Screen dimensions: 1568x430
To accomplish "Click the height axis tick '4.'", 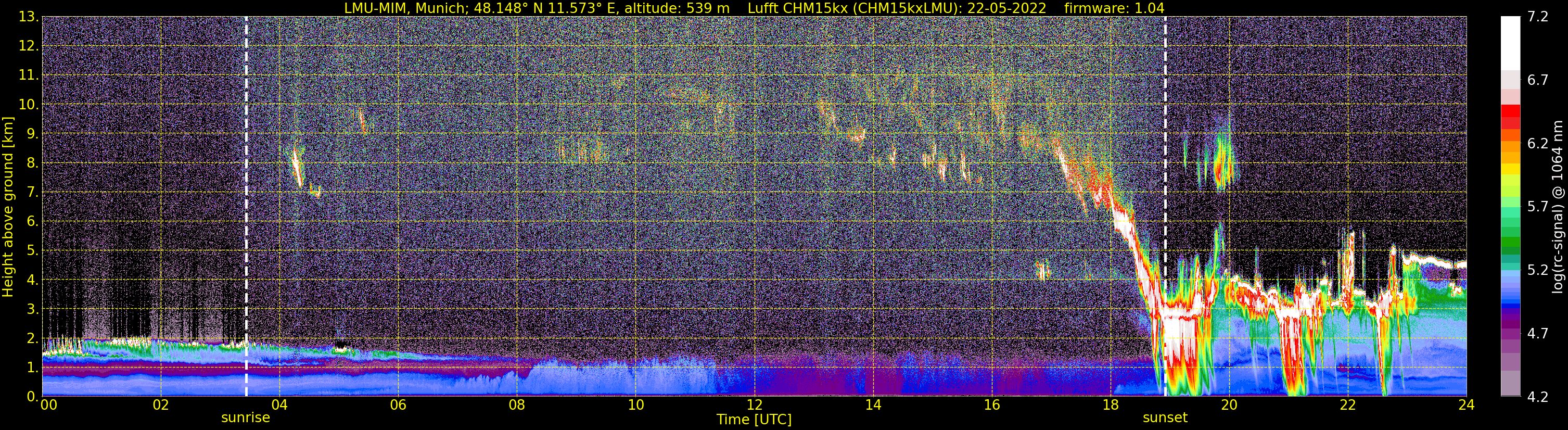I will [33, 280].
